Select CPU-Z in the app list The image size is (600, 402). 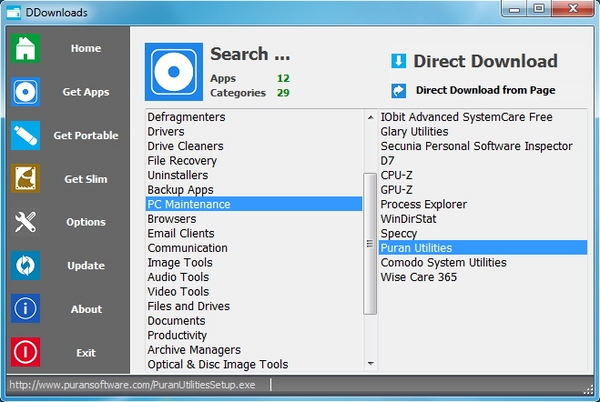click(483, 175)
